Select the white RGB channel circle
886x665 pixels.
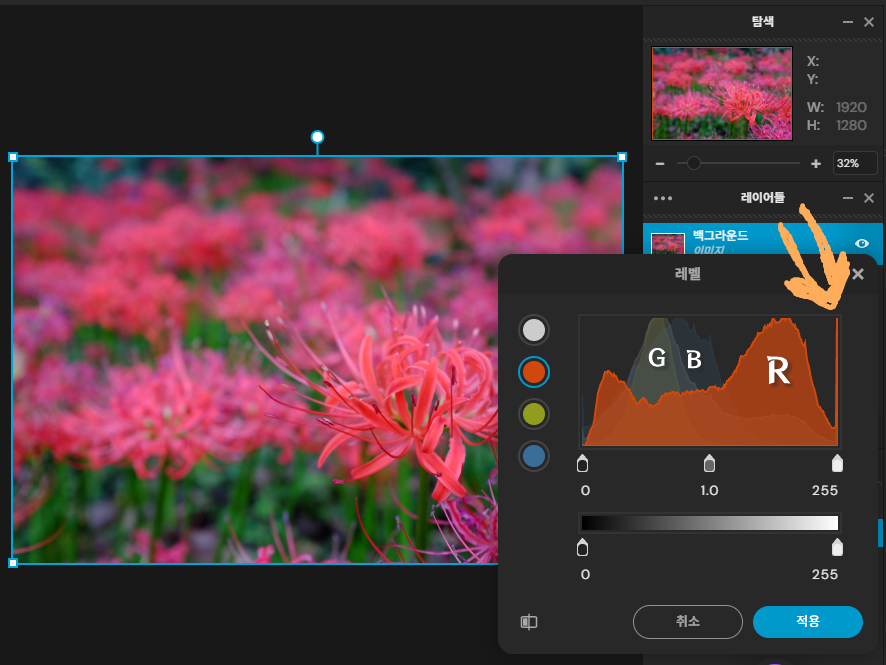[533, 330]
